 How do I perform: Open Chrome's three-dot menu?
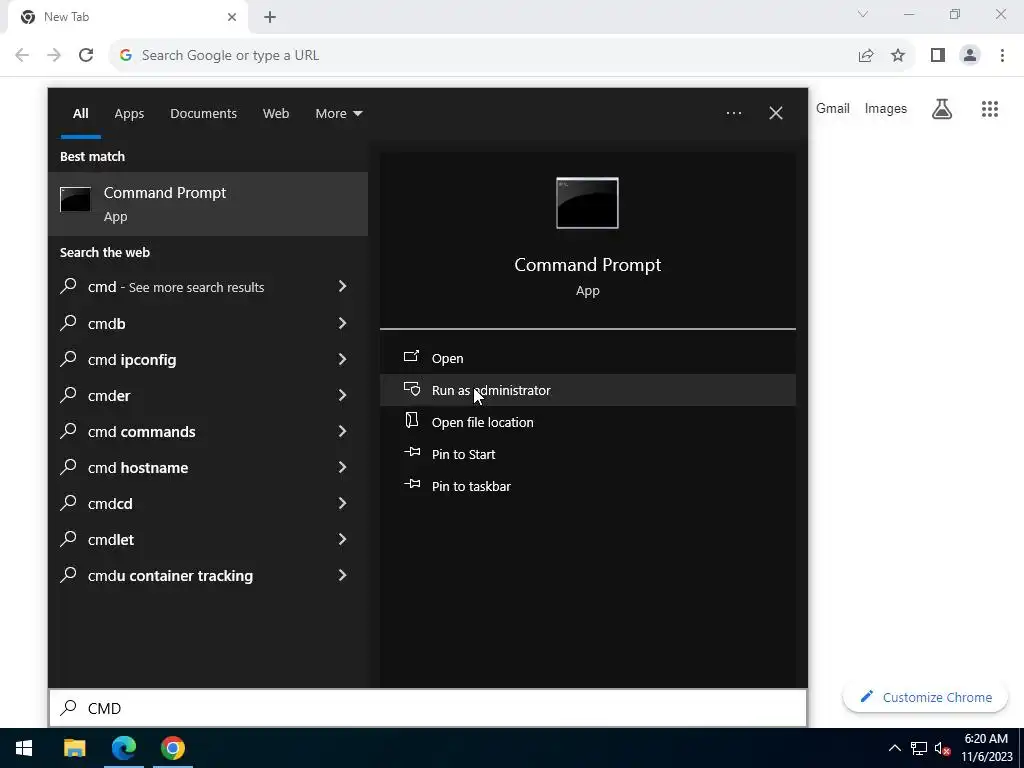(1002, 56)
